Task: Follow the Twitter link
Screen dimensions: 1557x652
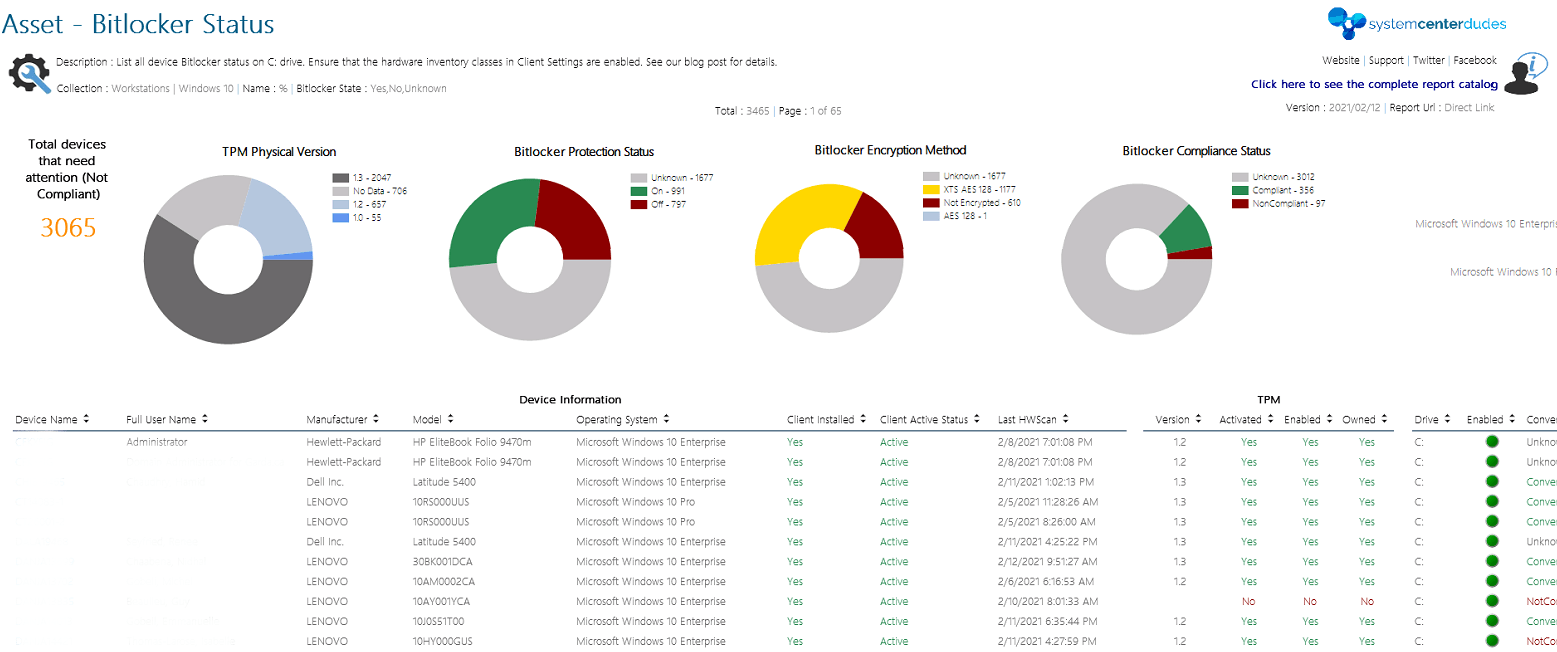Action: [1428, 60]
